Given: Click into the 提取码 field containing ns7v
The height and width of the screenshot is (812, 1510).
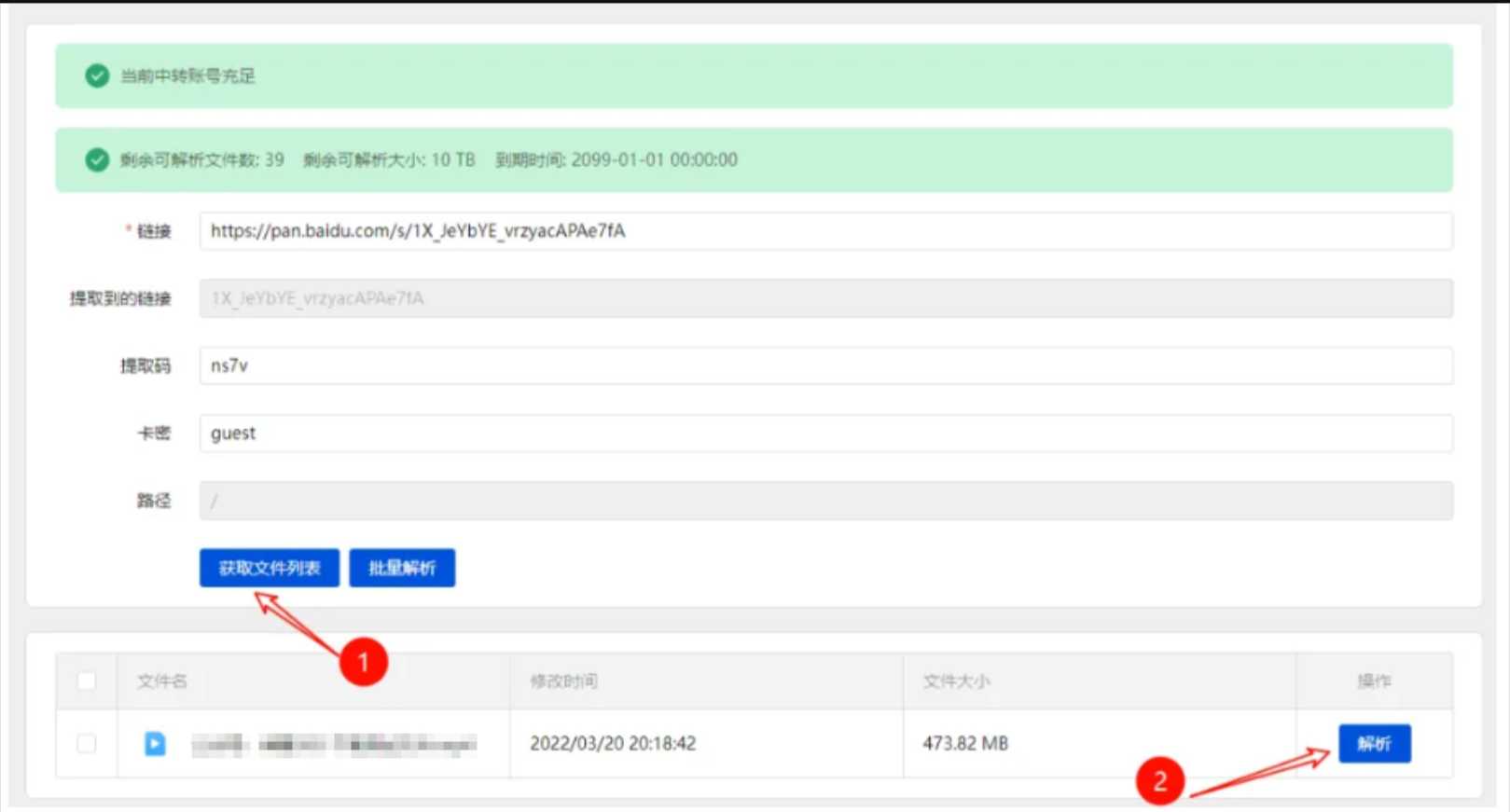Looking at the screenshot, I should [x=824, y=365].
